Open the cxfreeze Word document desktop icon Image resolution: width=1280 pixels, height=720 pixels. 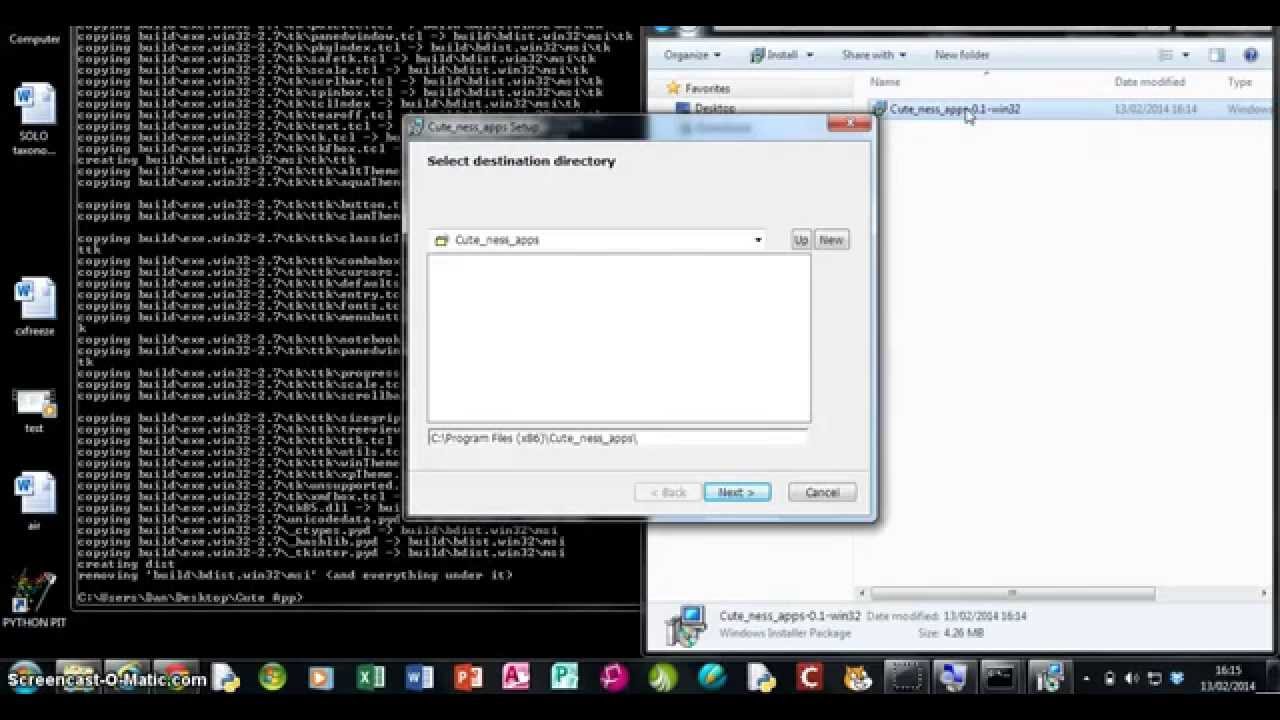point(34,307)
